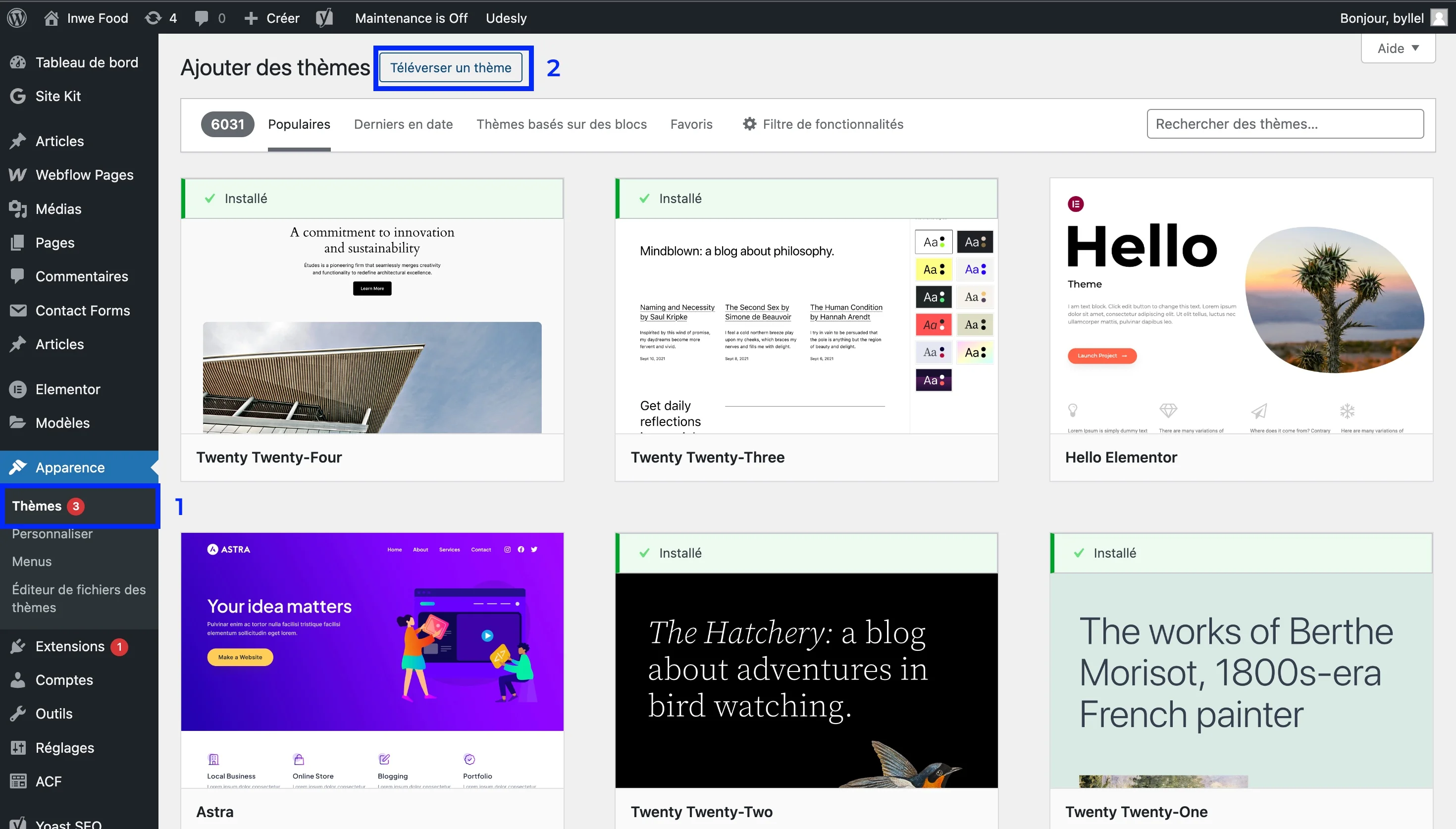Click the Twenty Twenty-Four theme name
Viewport: 1456px width, 829px height.
point(268,457)
